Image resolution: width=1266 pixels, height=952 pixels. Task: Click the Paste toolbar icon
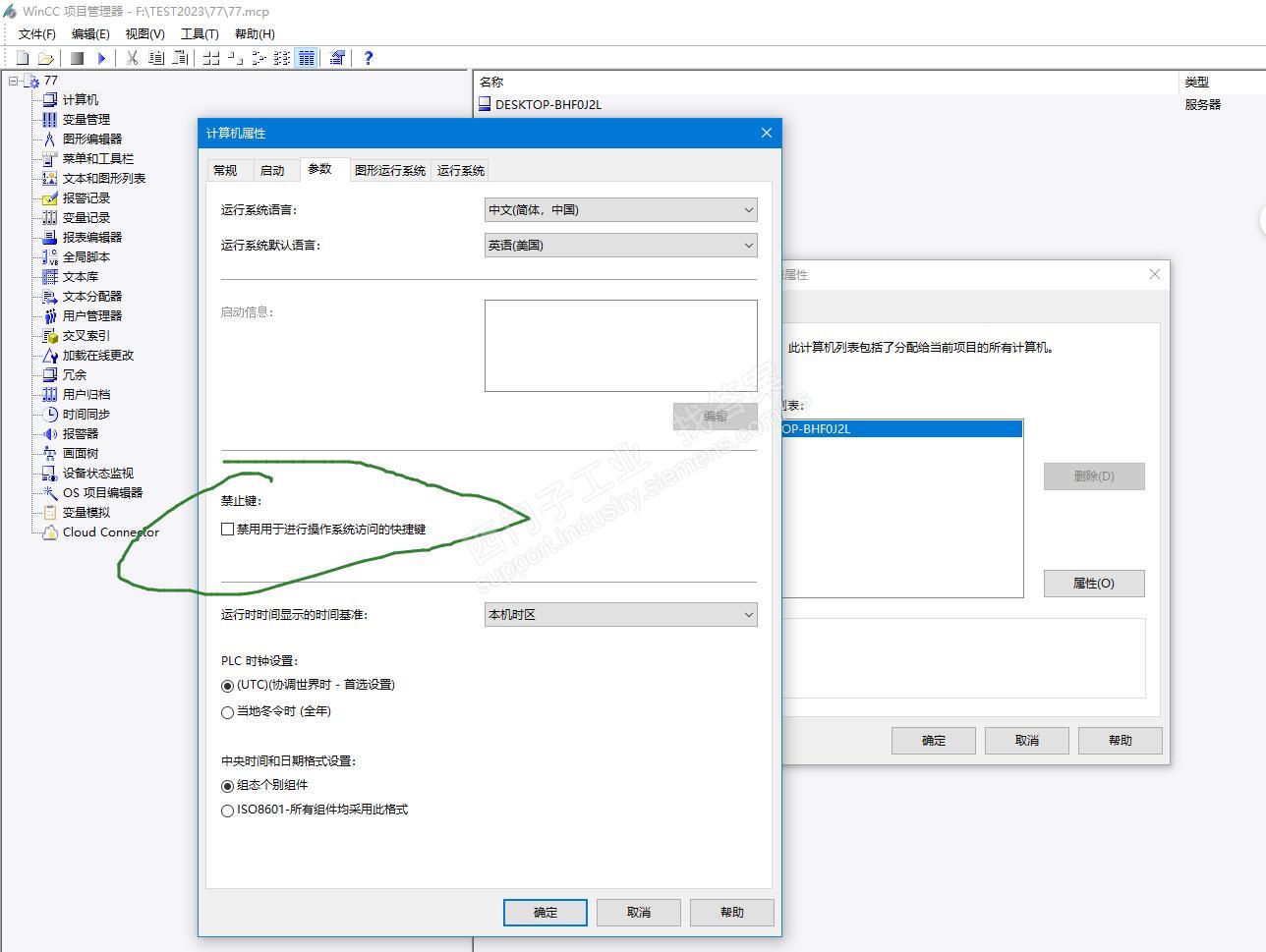tap(180, 58)
